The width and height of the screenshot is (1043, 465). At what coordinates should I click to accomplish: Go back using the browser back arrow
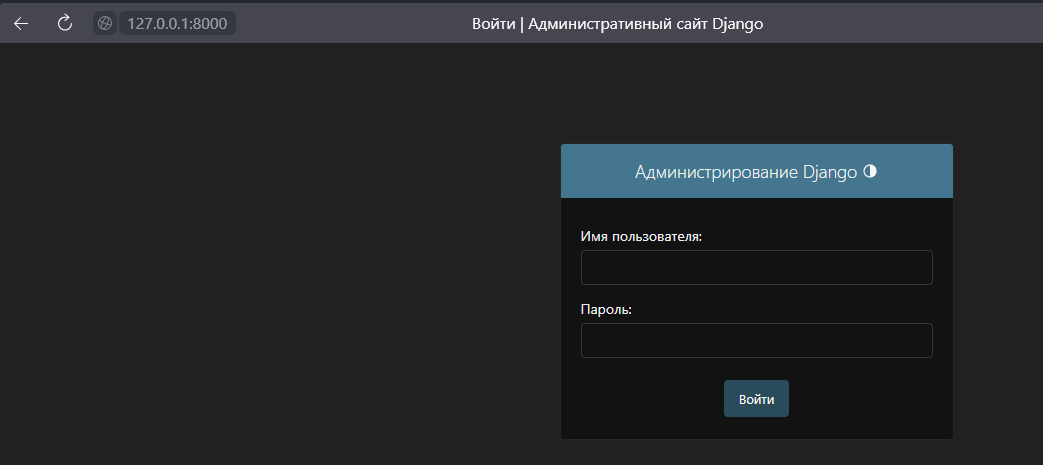(21, 23)
